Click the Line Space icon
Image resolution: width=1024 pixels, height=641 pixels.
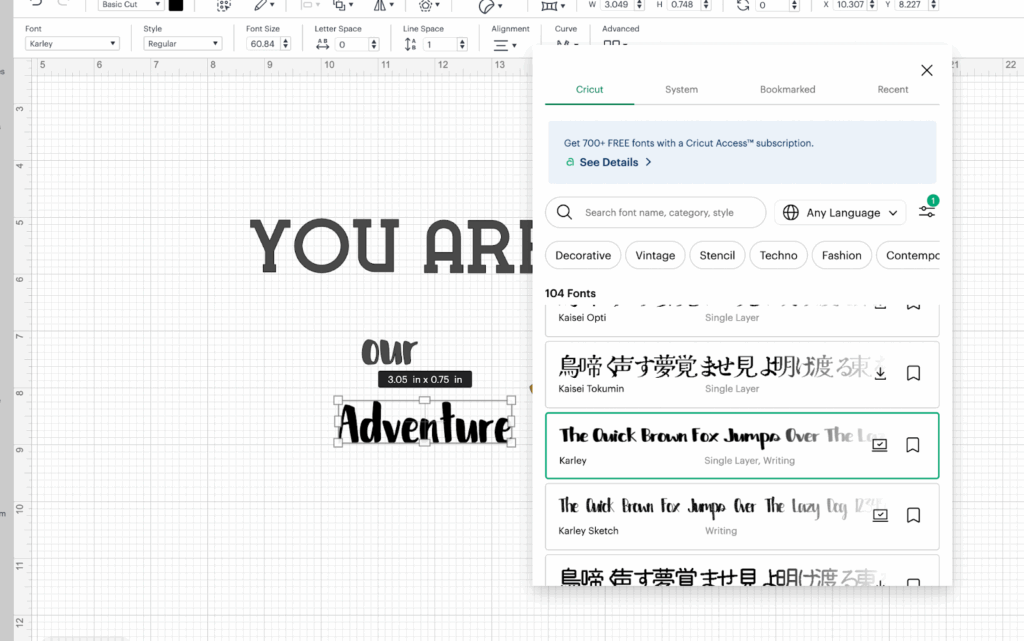click(410, 45)
